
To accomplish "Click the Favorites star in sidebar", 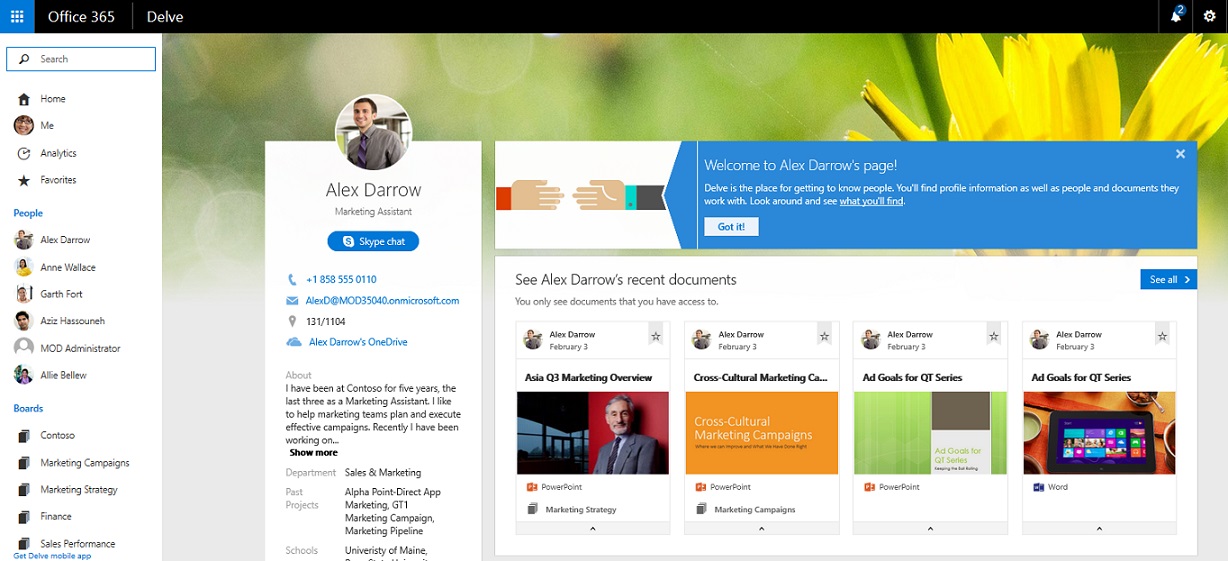I will tap(24, 180).
